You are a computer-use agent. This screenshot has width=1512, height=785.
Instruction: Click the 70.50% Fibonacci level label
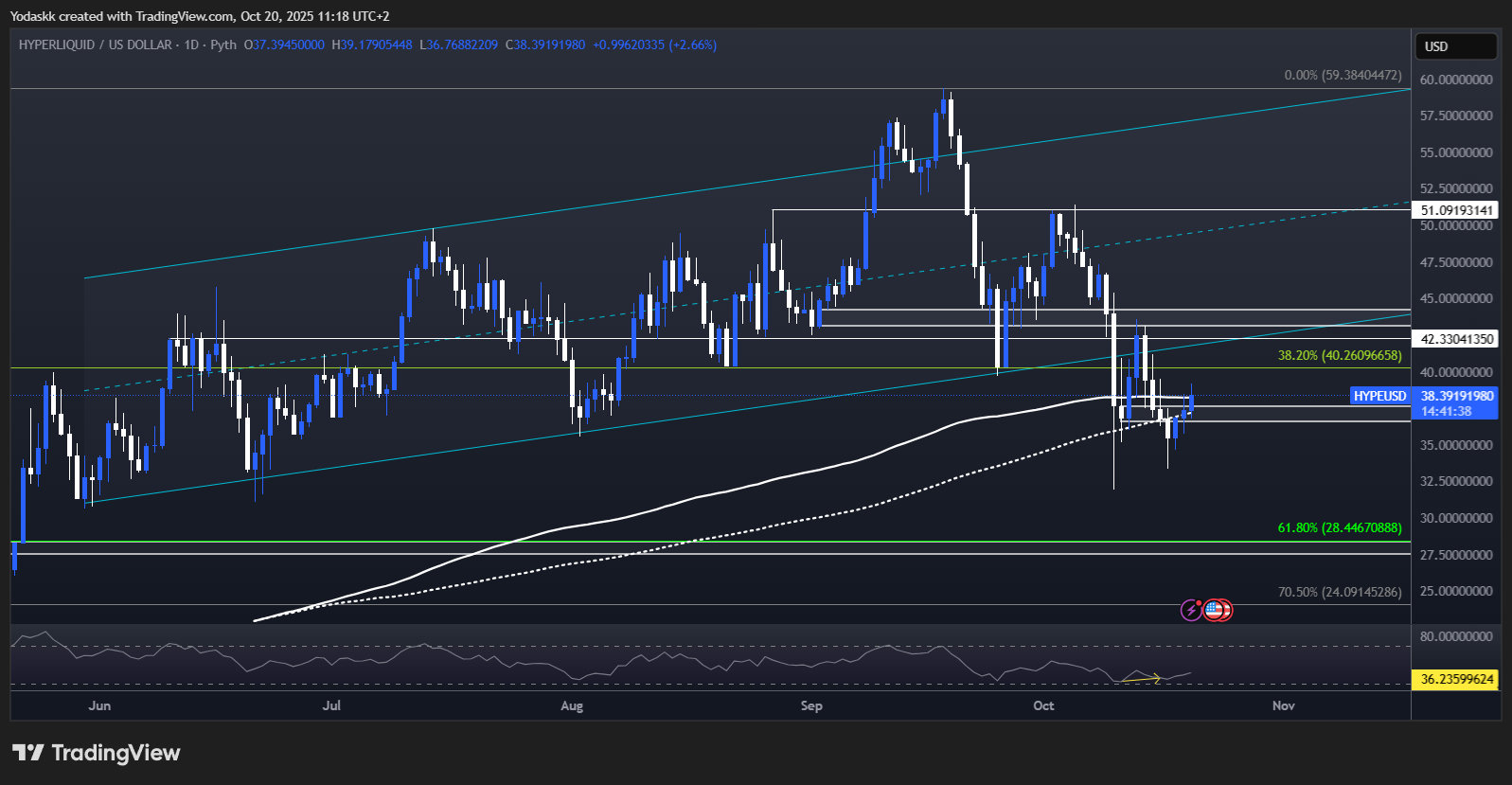point(1340,592)
